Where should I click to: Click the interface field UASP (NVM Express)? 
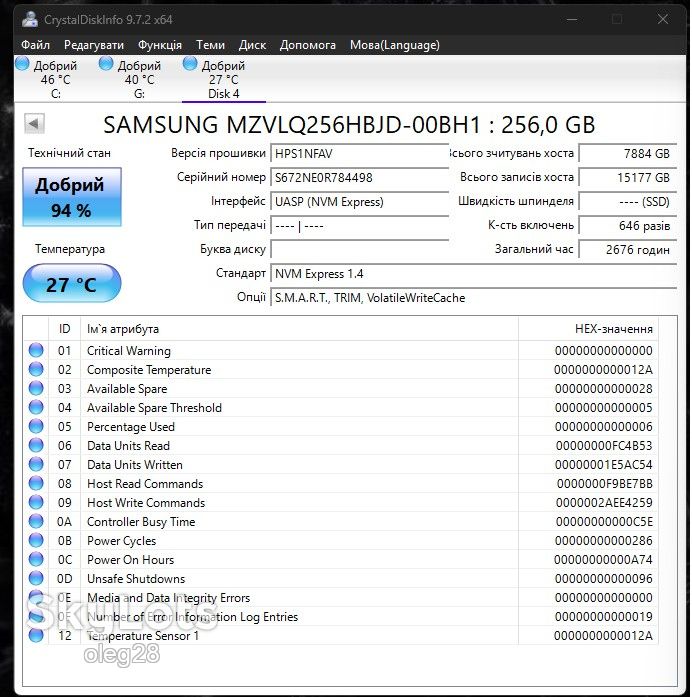[360, 202]
